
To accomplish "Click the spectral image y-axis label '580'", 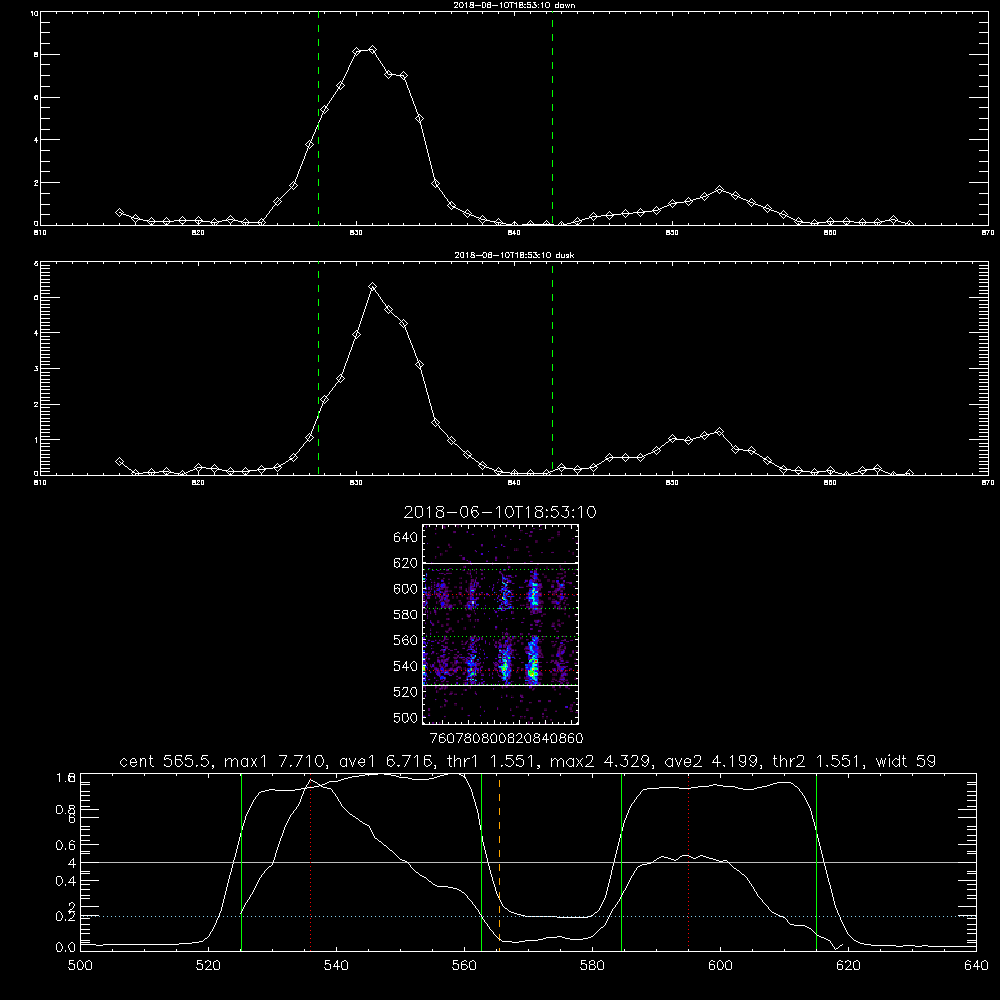I will pos(405,615).
